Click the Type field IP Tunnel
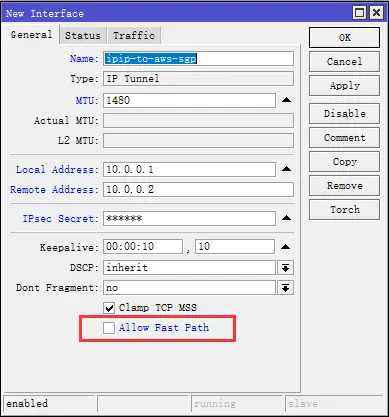Screen dimensions: 389x417 click(x=198, y=79)
